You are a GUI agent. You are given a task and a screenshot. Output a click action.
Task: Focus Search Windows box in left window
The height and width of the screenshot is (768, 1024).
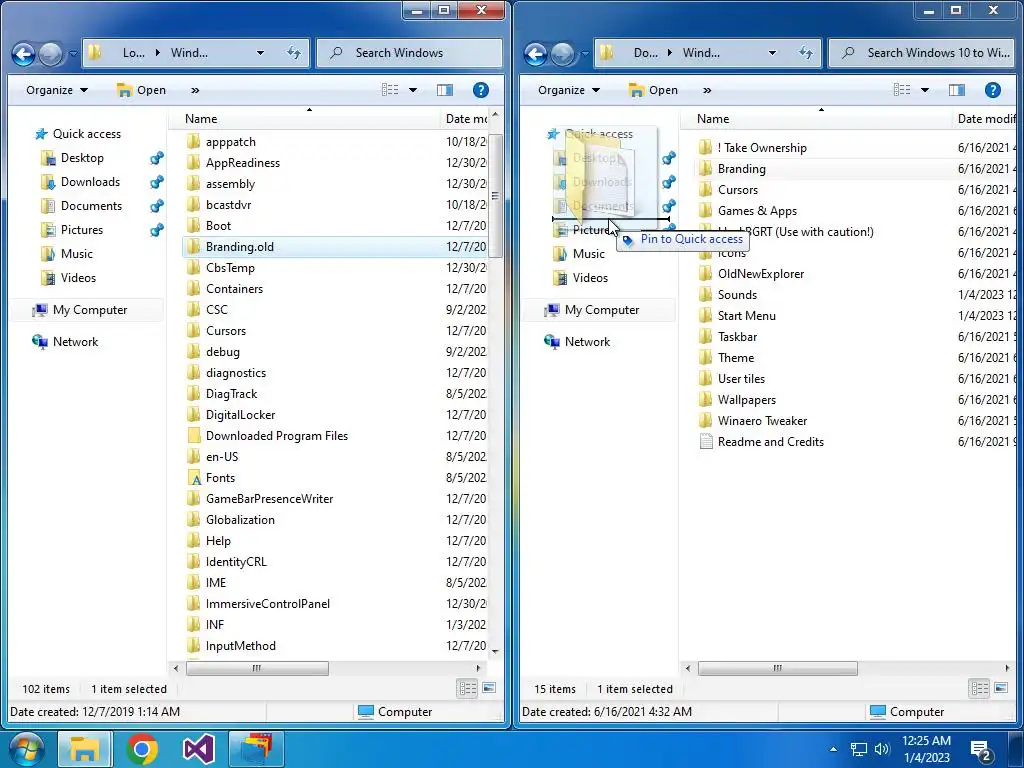[x=409, y=53]
